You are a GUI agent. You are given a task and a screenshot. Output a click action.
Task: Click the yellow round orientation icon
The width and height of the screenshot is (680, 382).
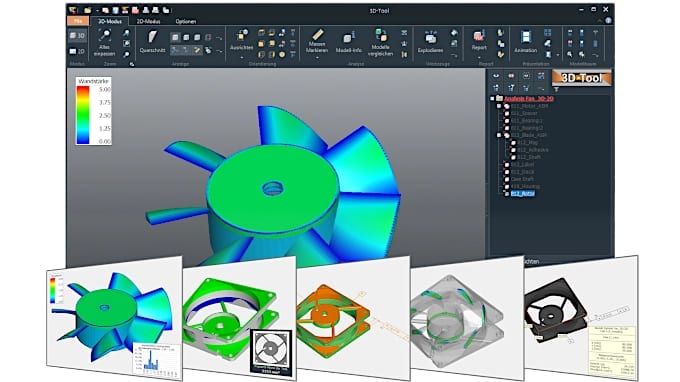[282, 55]
